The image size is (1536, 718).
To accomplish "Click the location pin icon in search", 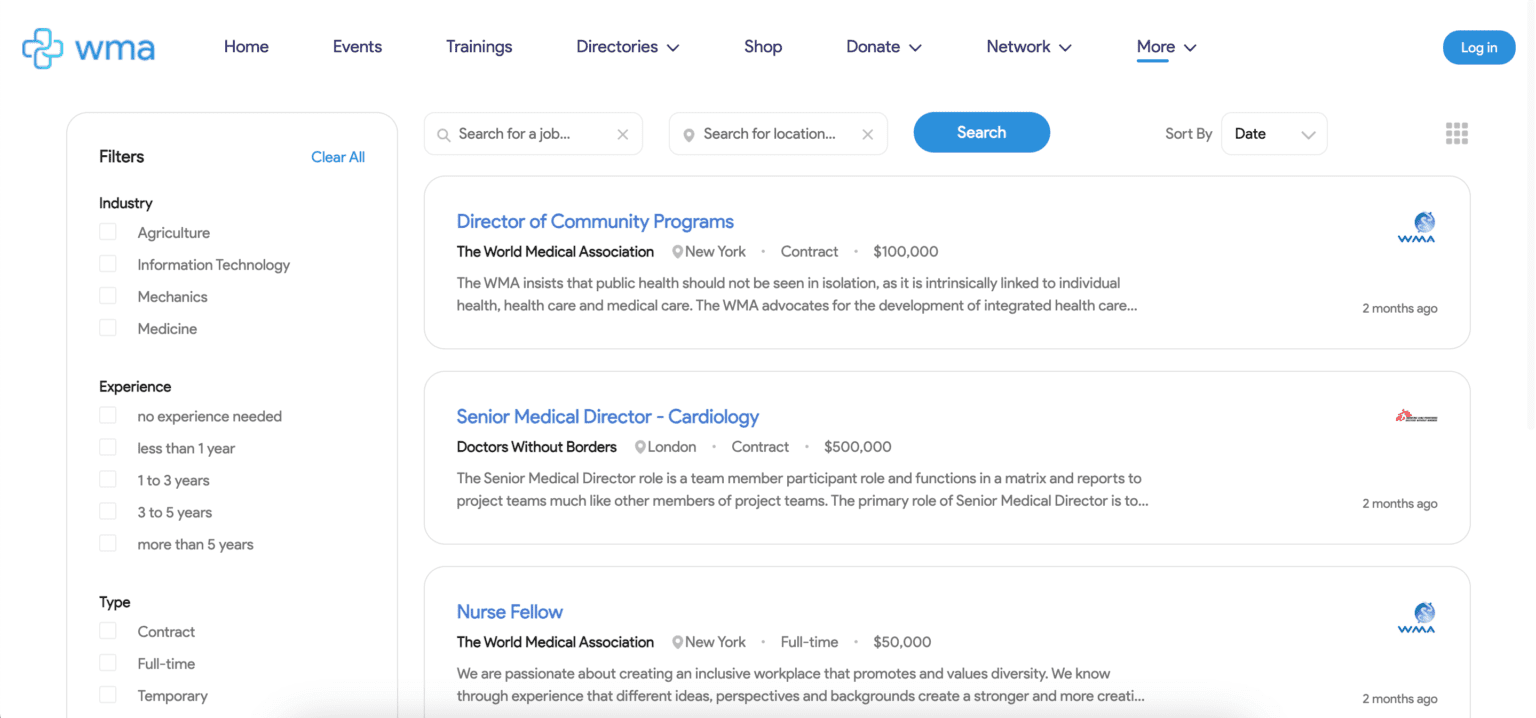I will [689, 135].
